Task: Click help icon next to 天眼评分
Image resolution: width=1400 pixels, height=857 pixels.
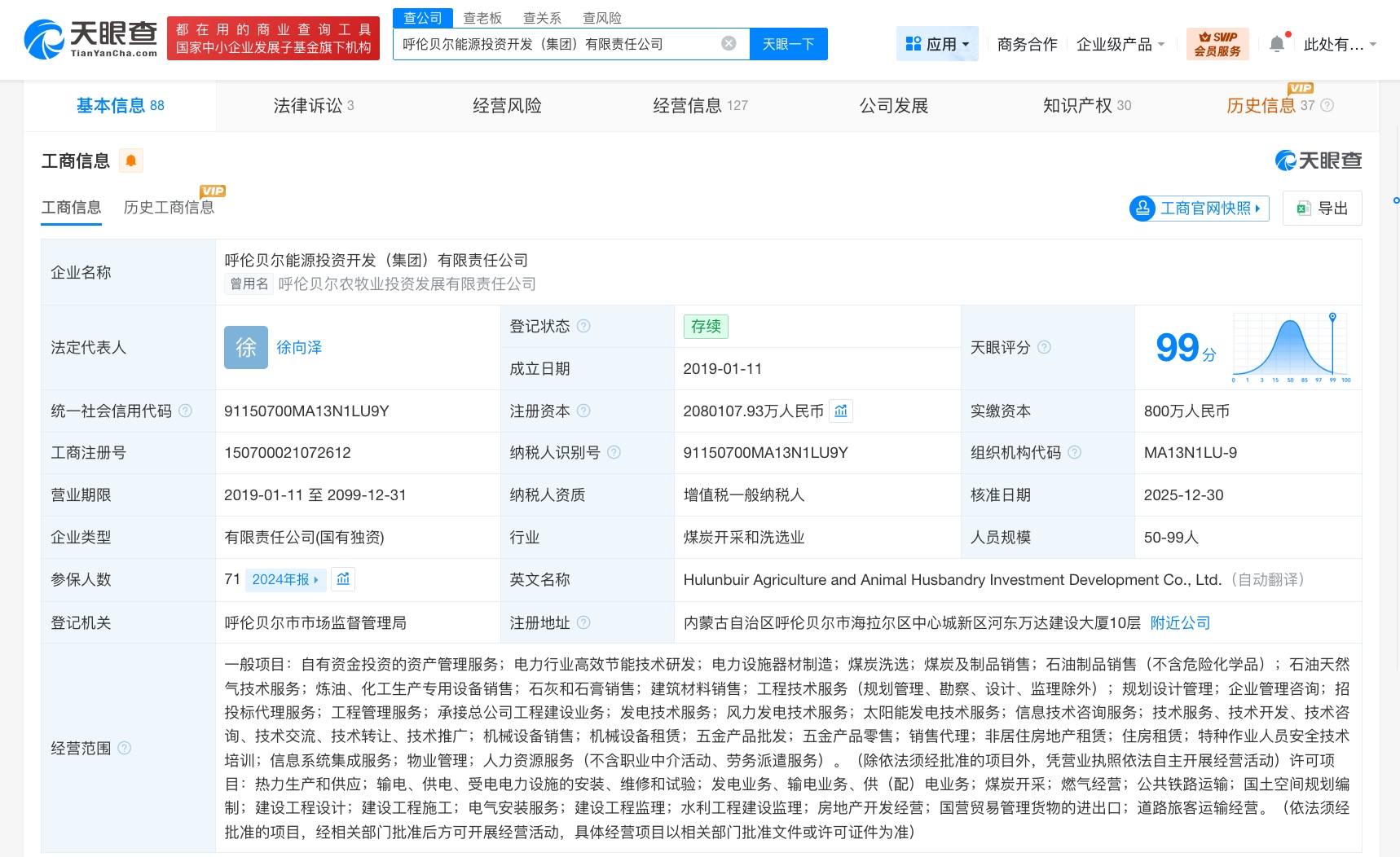Action: click(1044, 348)
